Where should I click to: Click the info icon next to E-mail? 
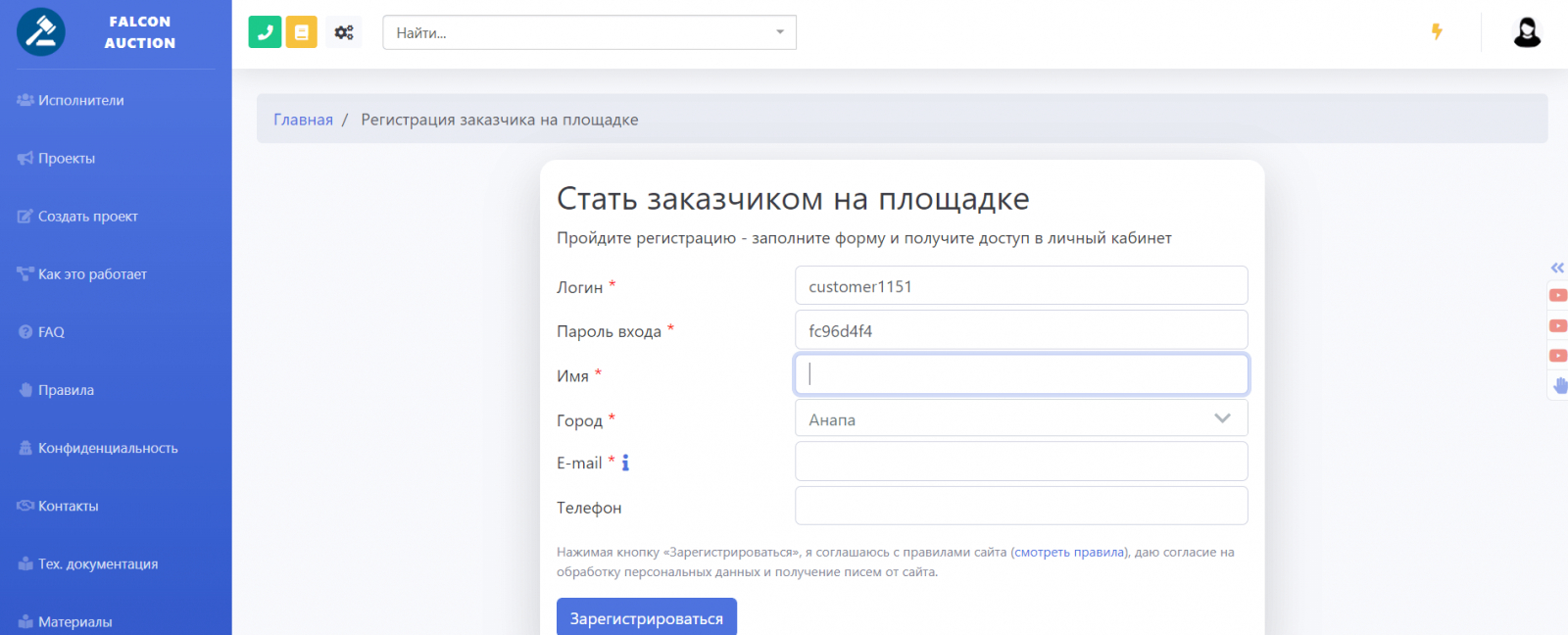click(626, 463)
